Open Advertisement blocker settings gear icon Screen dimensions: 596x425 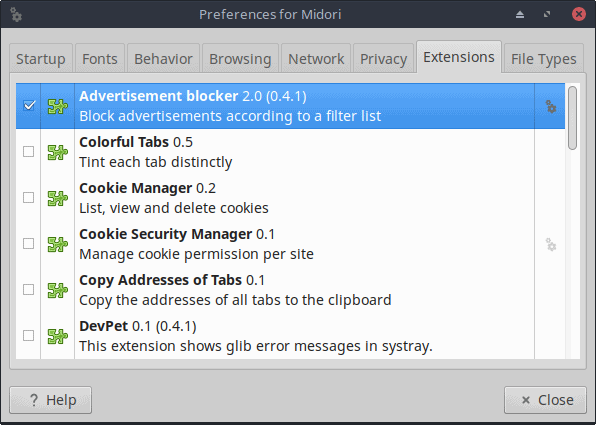[551, 106]
